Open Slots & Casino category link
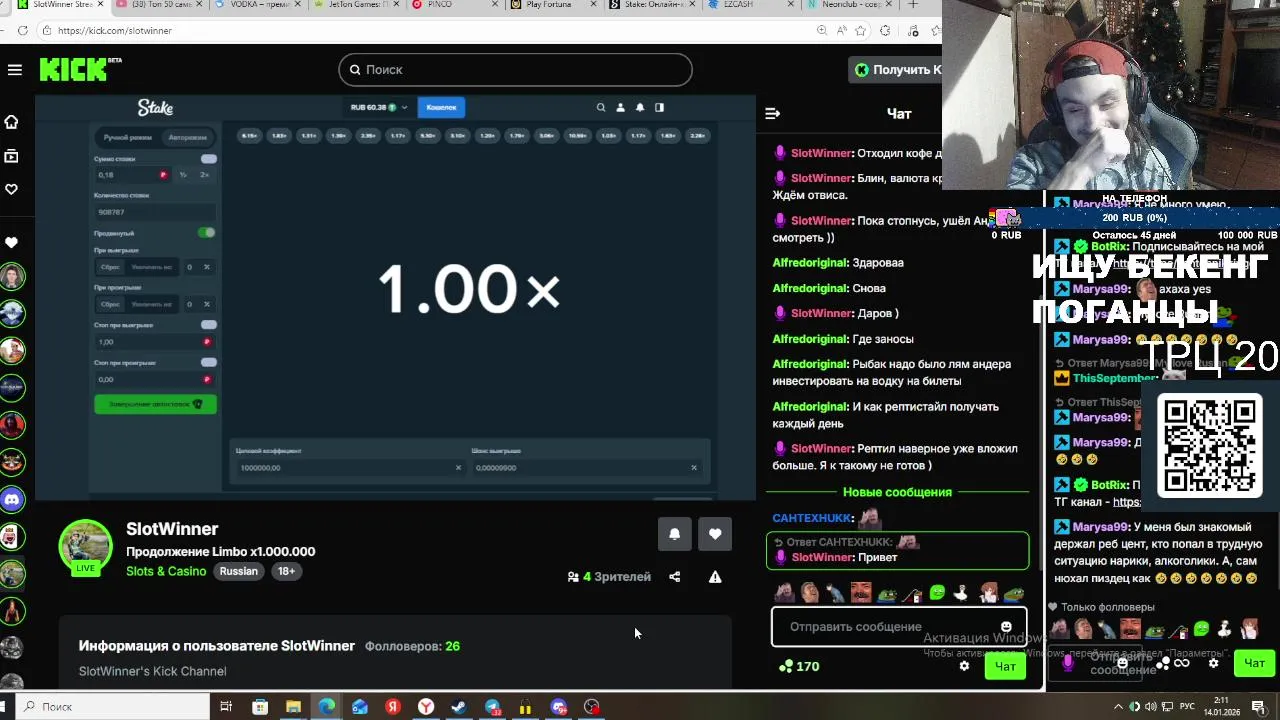 click(166, 571)
